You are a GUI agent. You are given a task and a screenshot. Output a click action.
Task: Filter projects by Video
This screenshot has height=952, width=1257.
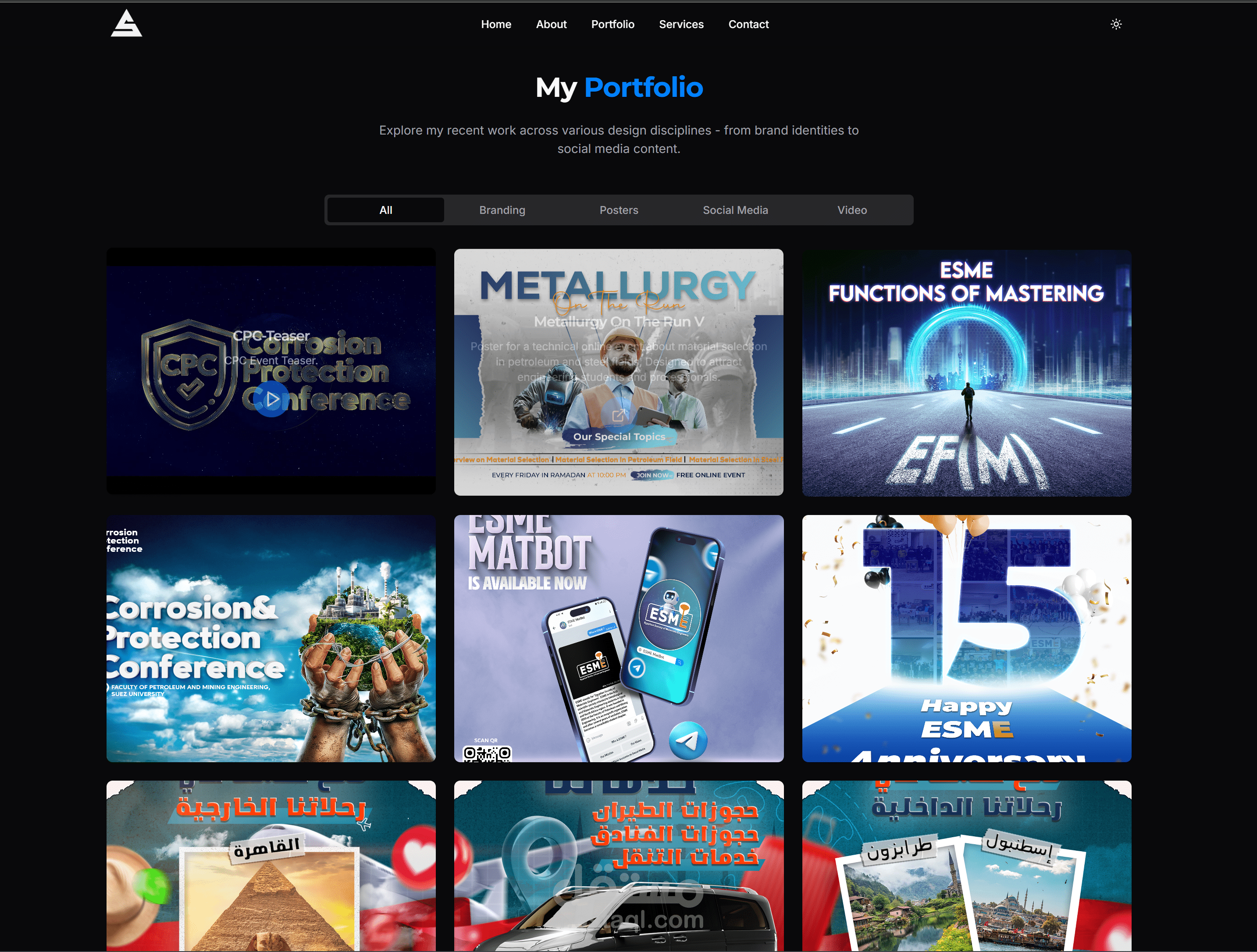point(851,210)
